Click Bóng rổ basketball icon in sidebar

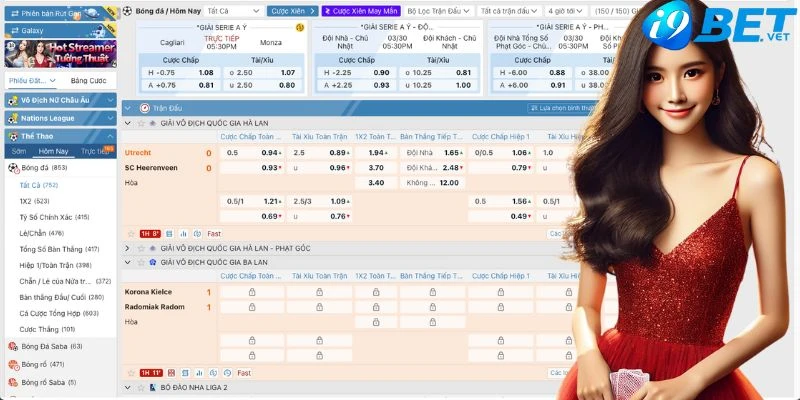pyautogui.click(x=11, y=364)
